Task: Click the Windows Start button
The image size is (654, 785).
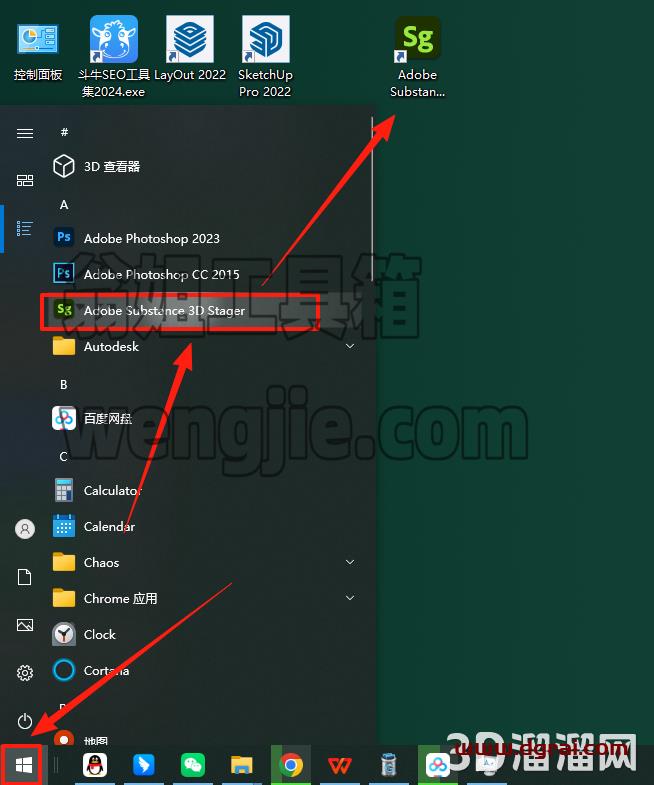Action: pyautogui.click(x=23, y=765)
